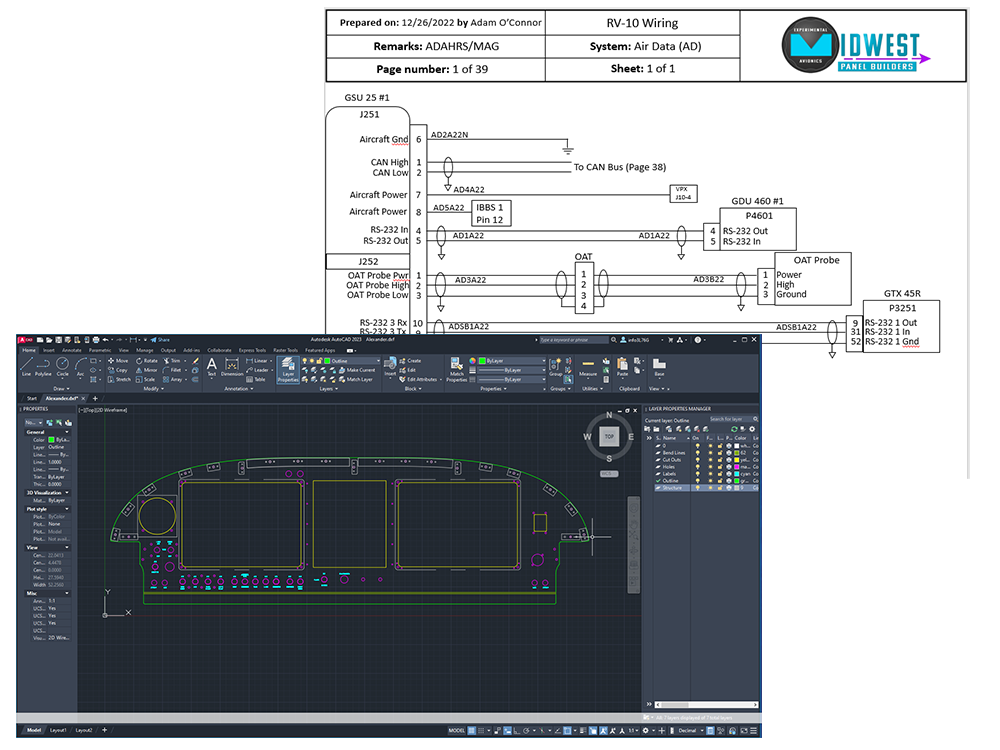Image resolution: width=1000 pixels, height=750 pixels.
Task: Insert a Table from Annotation panel
Action: coord(256,379)
